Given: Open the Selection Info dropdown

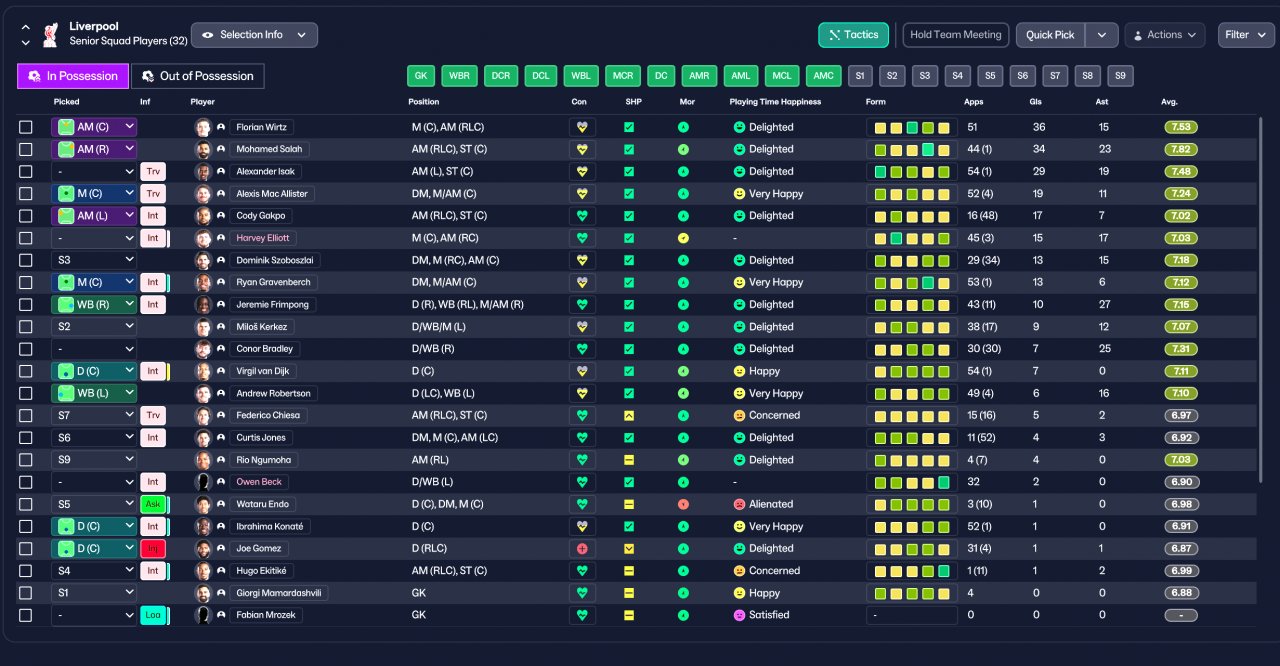Looking at the screenshot, I should pos(254,35).
